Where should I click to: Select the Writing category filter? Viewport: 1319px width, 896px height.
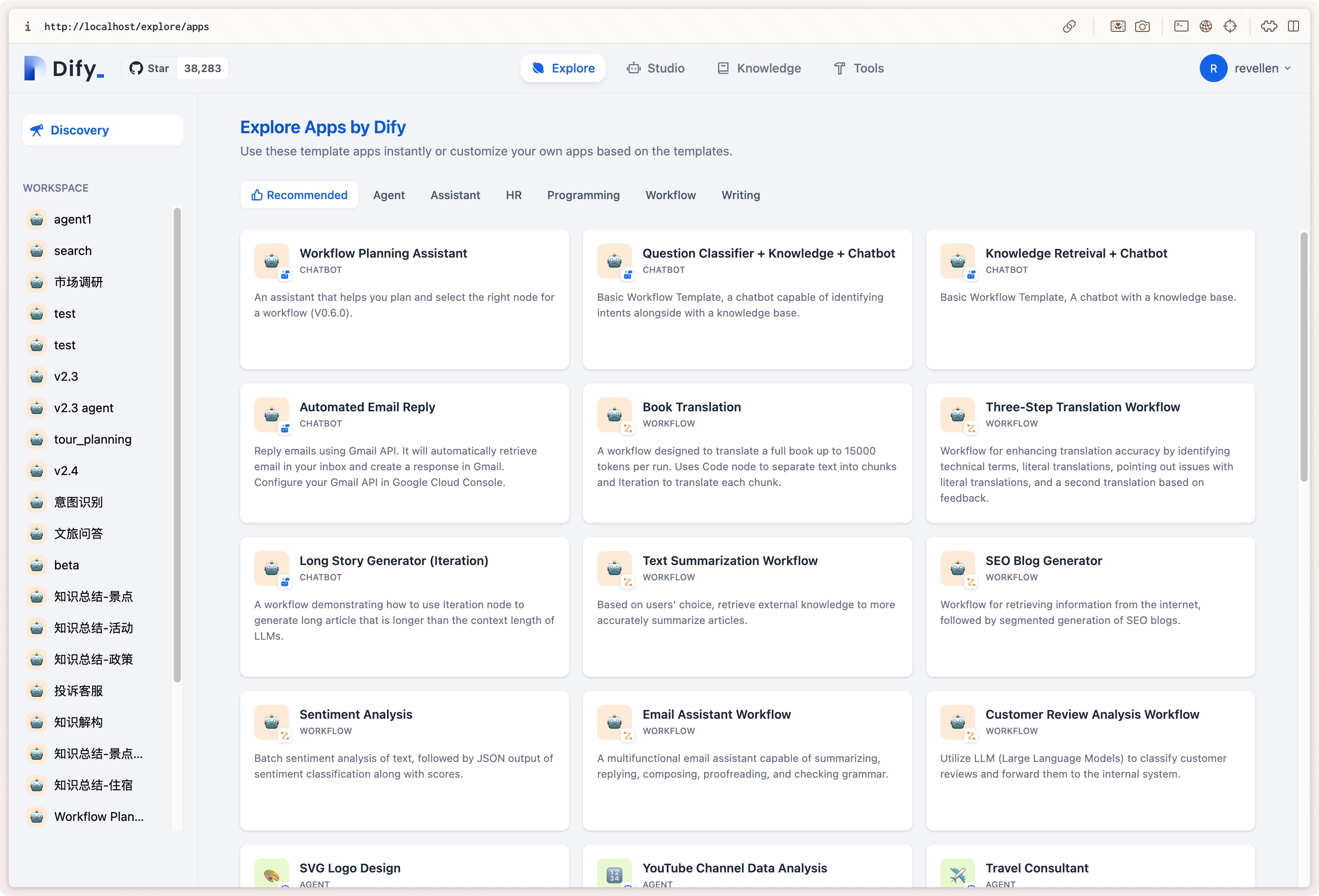click(x=740, y=195)
